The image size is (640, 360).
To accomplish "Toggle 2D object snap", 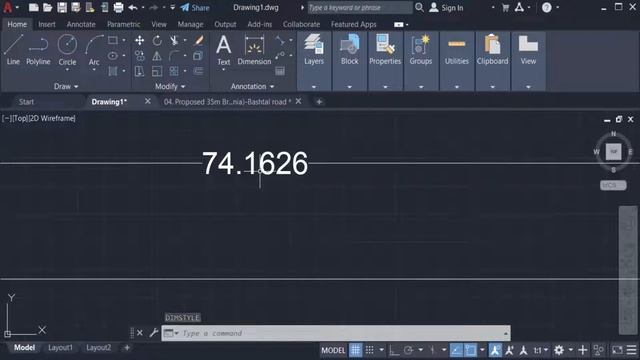I will 470,350.
